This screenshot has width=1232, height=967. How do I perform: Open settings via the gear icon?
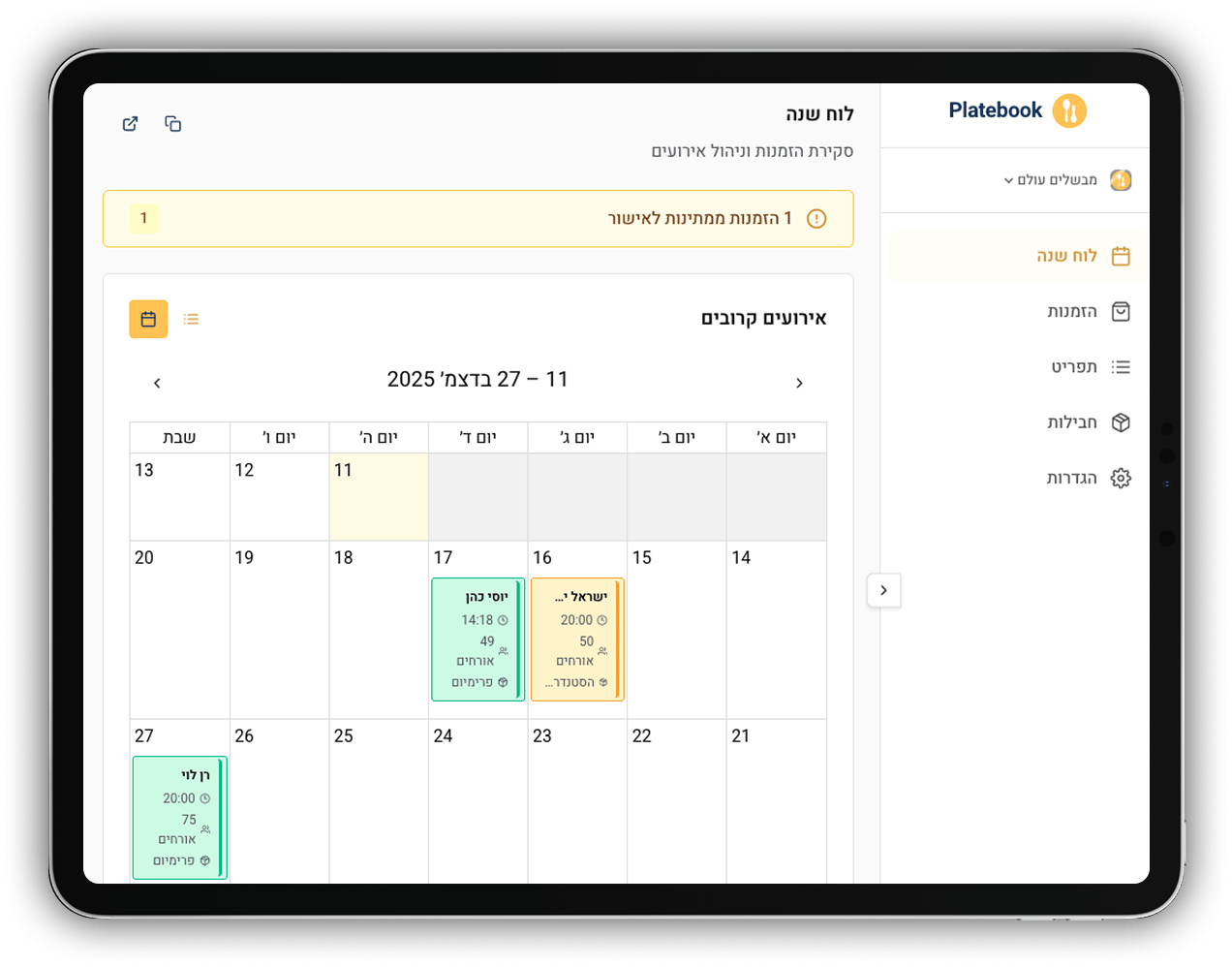(x=1121, y=479)
